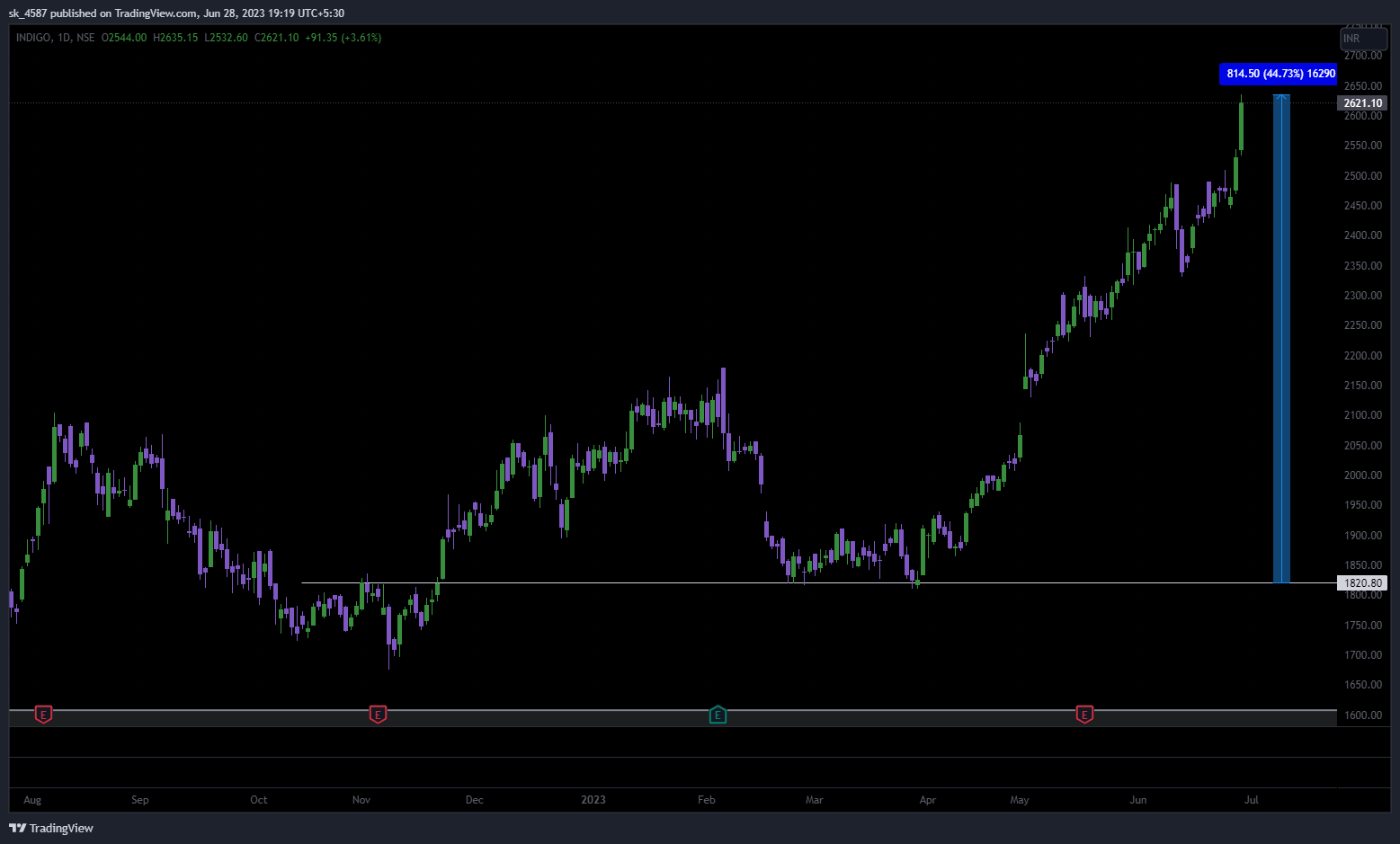Viewport: 1400px width, 844px height.
Task: Click the 1700.00 price scale label
Action: (1363, 655)
